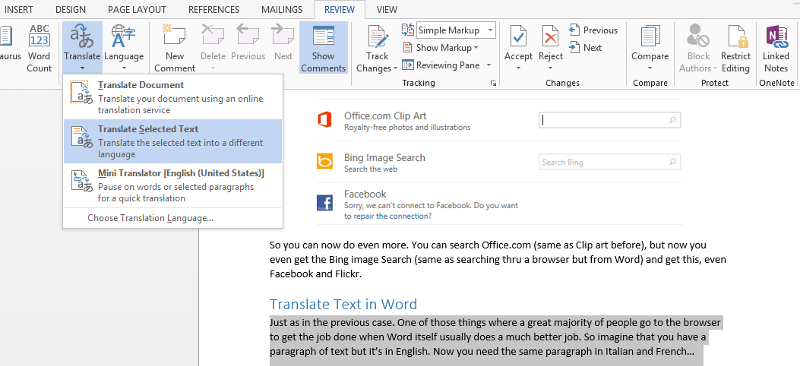The image size is (800, 366).
Task: Expand the Compare dropdown arrow
Action: pos(649,68)
